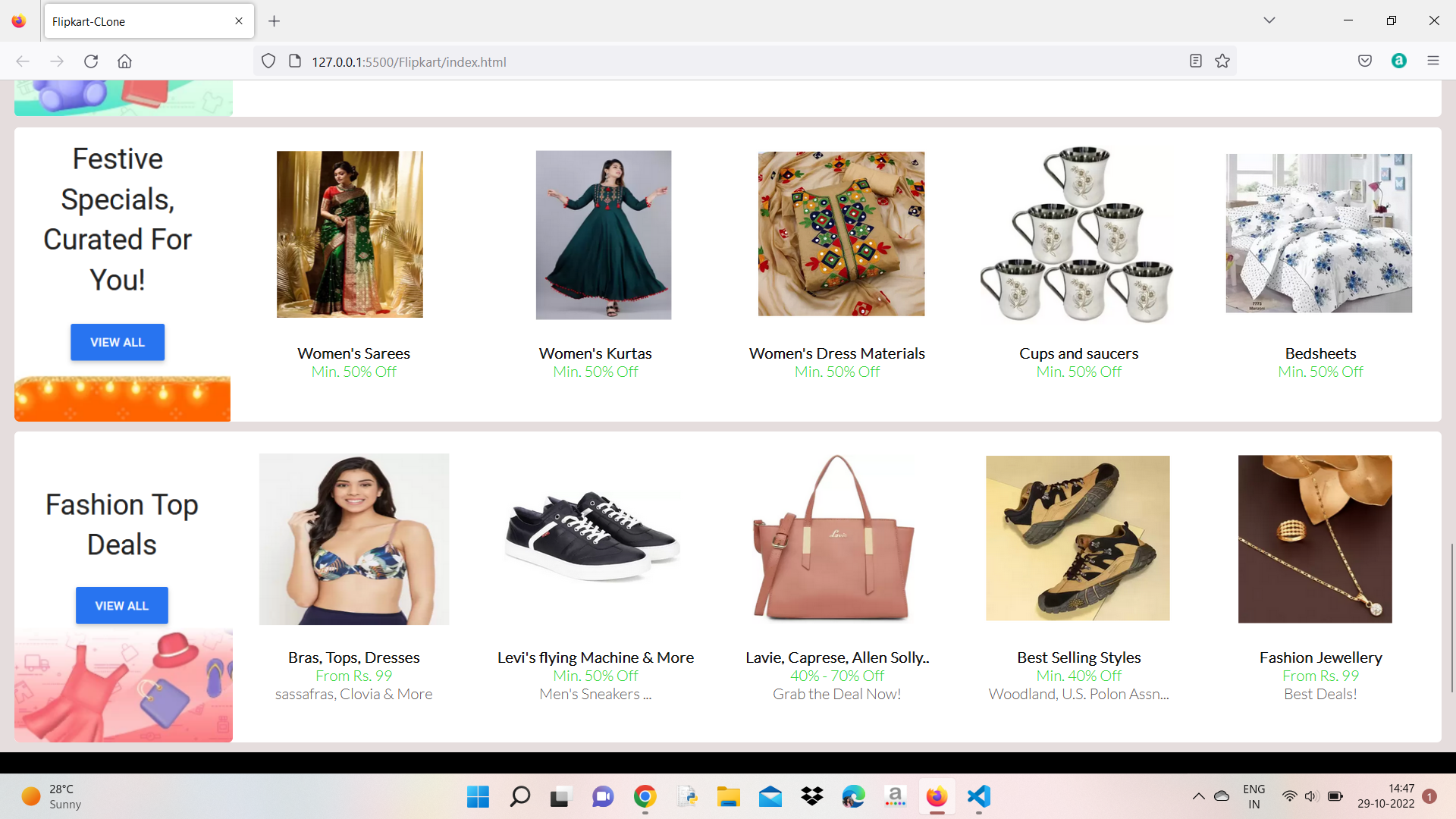Click the shield tracking protection icon
The image size is (1456, 819).
(268, 61)
